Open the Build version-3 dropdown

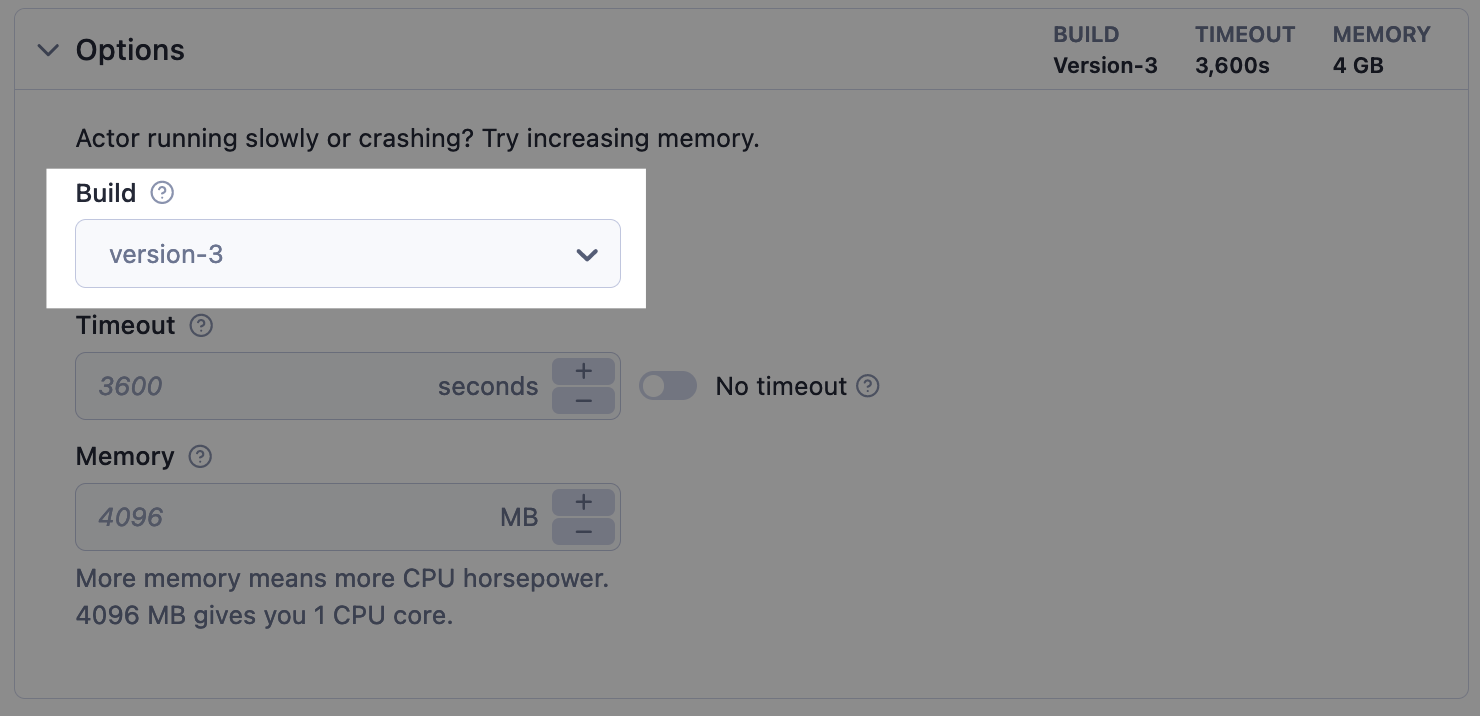coord(348,254)
